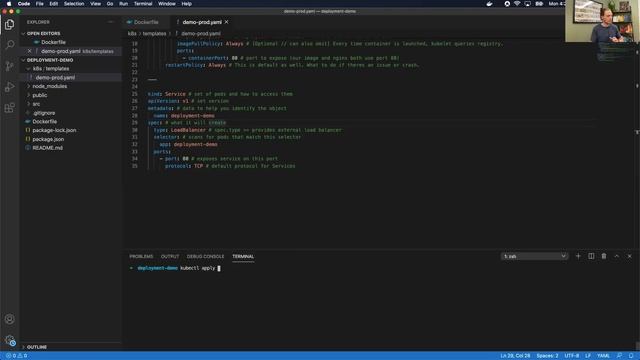This screenshot has height=360, width=640.
Task: Kill terminal with the trash icon
Action: 604,256
